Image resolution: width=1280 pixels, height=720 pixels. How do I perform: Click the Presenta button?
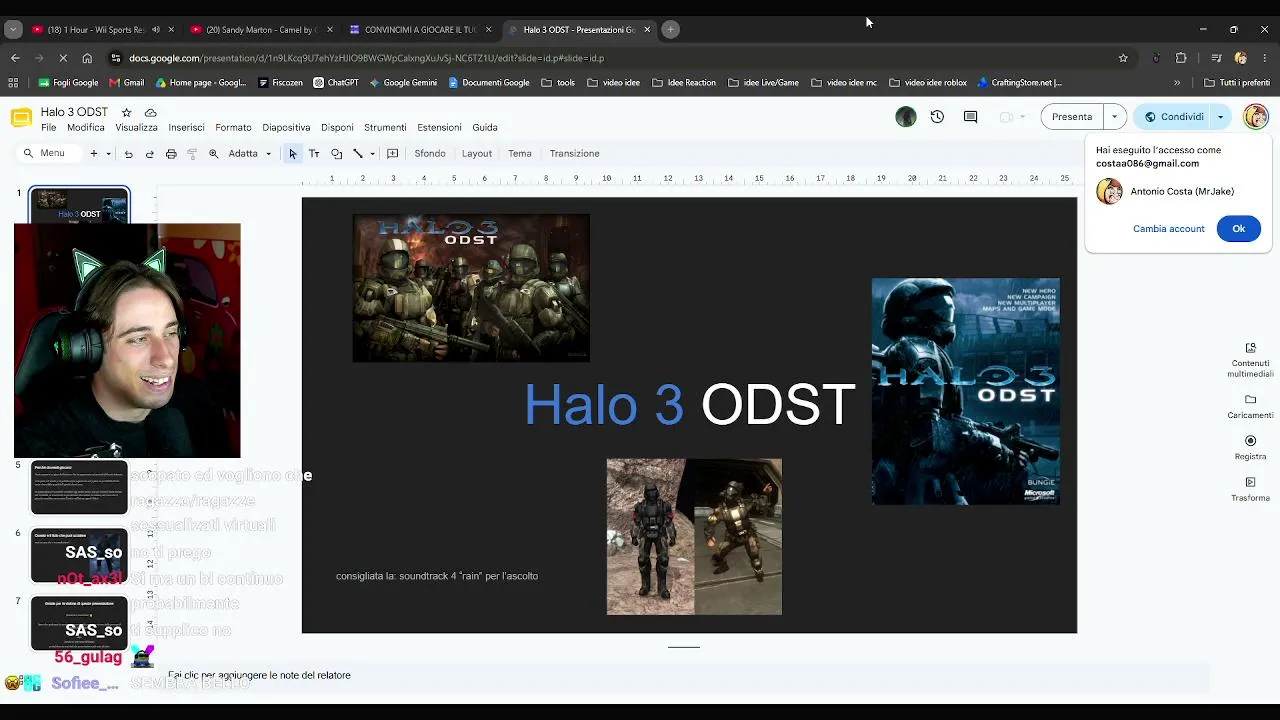tap(1072, 117)
